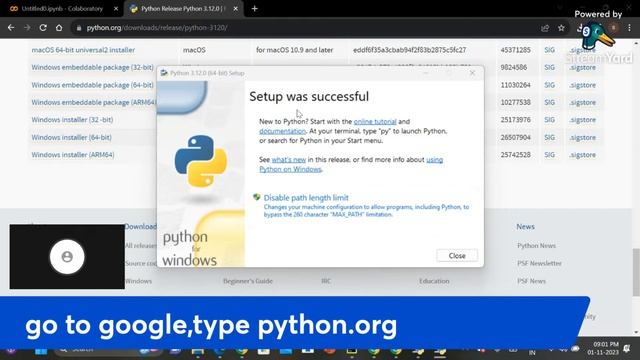Open .sigstore link in 25742528 row

(x=582, y=155)
